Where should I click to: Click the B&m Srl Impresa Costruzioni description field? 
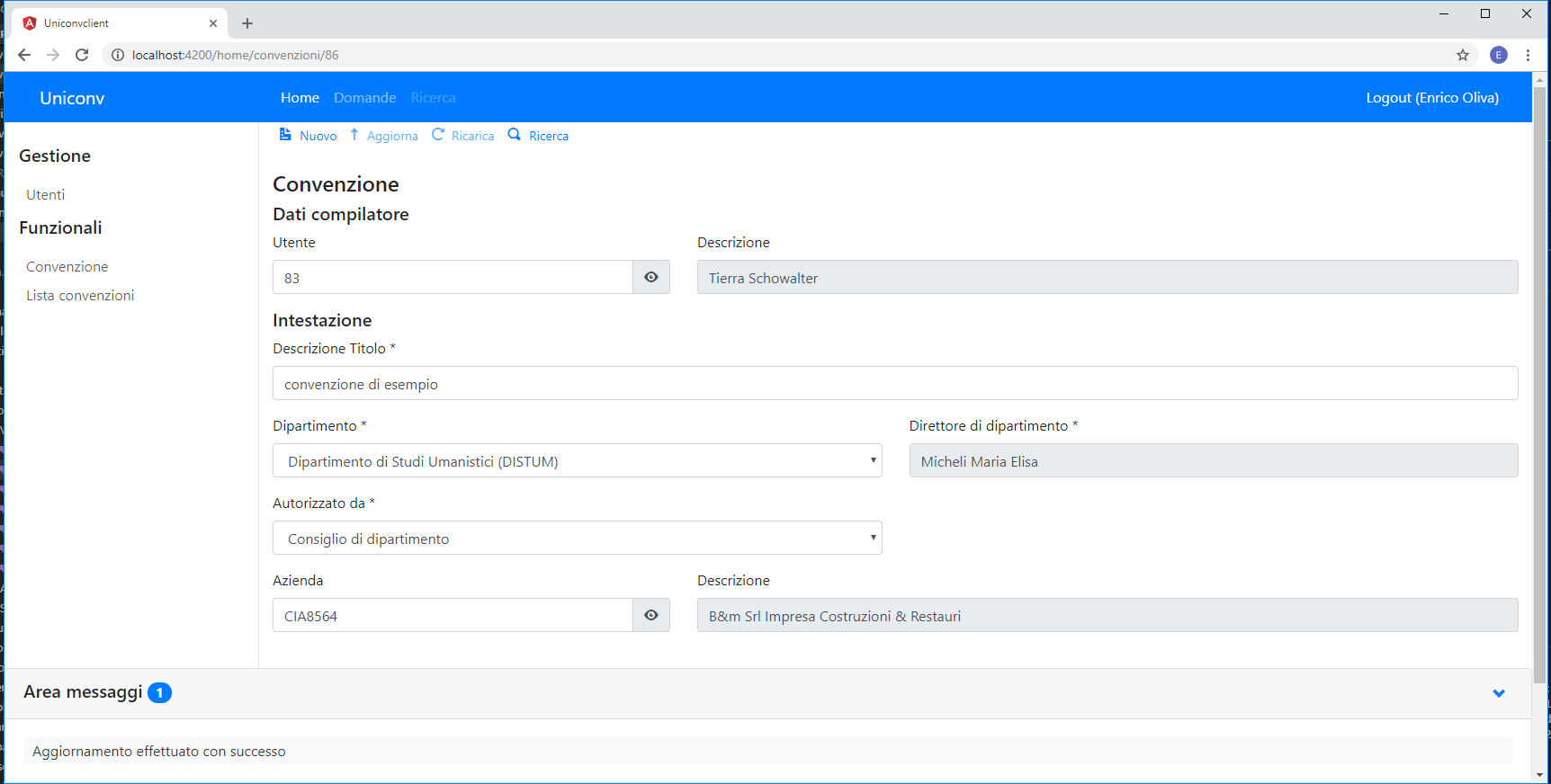(1107, 615)
